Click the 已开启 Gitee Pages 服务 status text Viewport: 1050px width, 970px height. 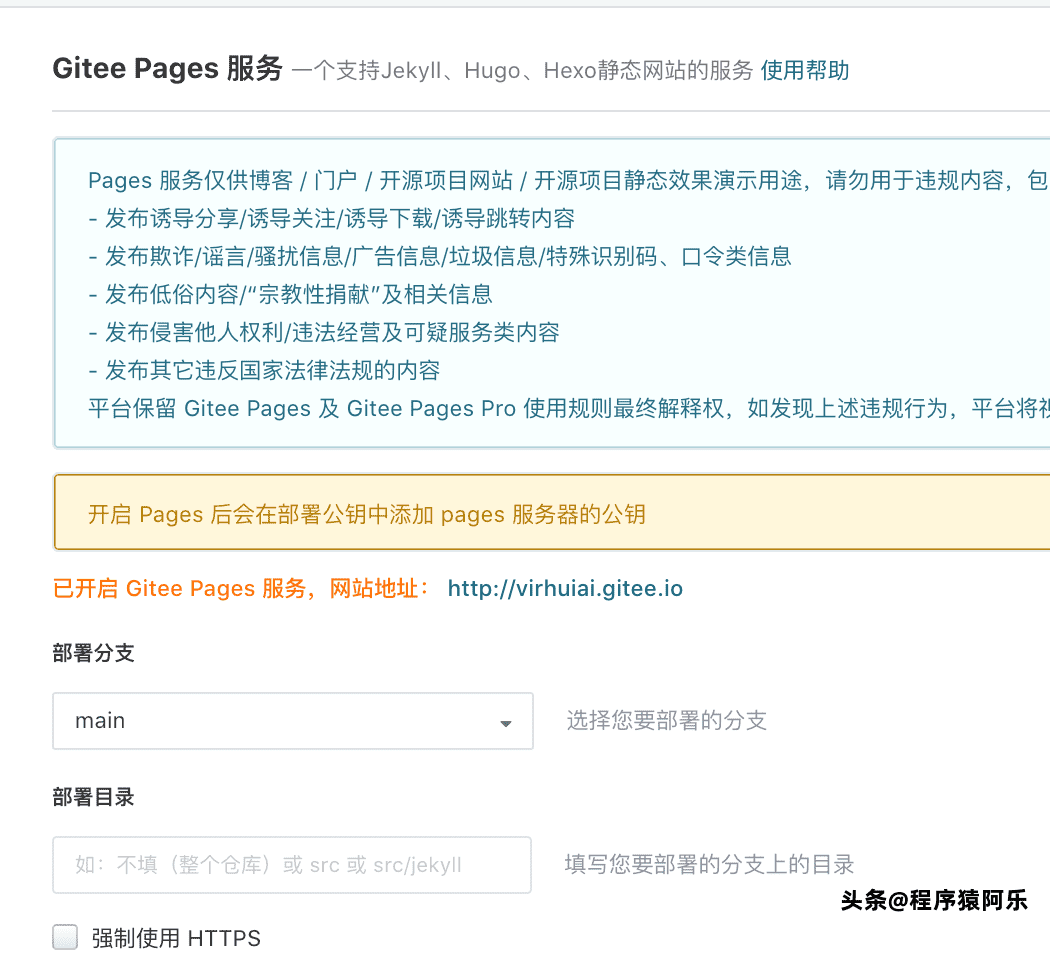pyautogui.click(x=240, y=588)
